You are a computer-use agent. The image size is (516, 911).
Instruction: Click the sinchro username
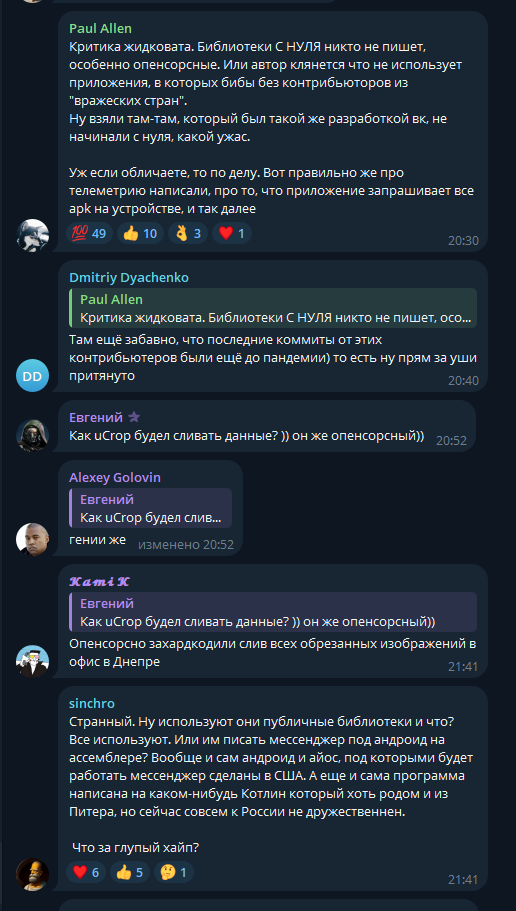click(x=92, y=704)
